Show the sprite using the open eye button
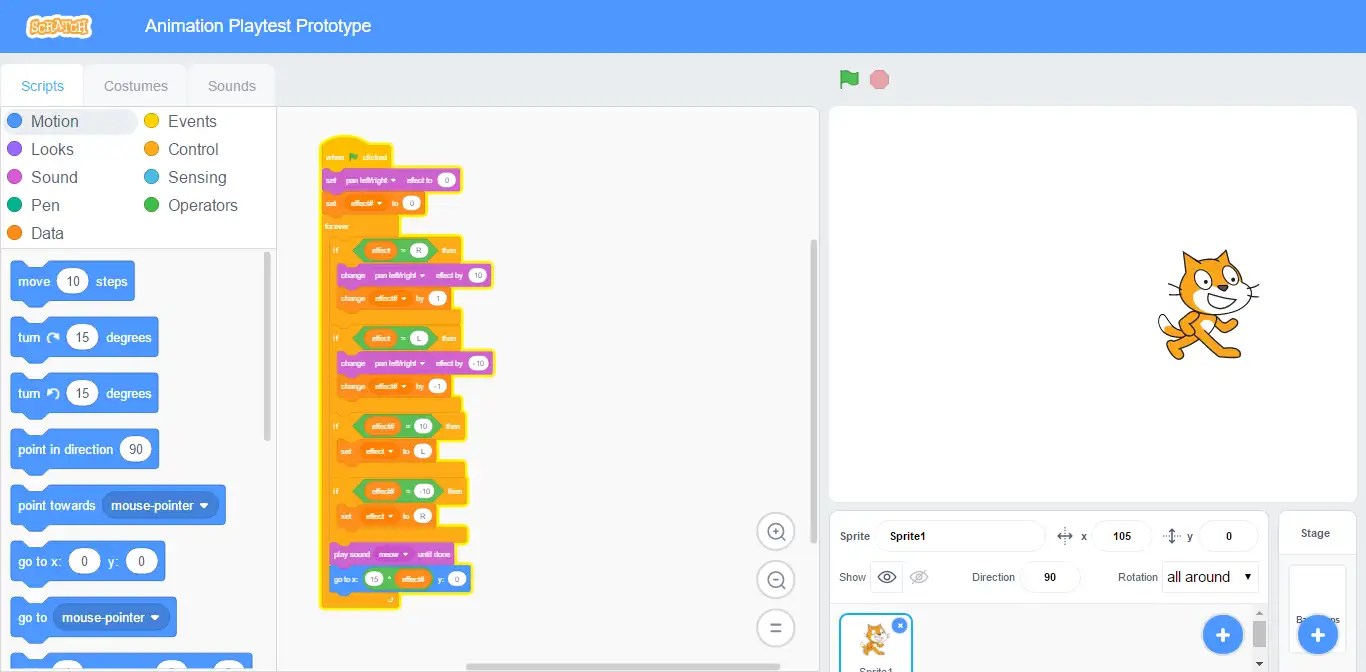The height and width of the screenshot is (672, 1366). [x=886, y=577]
